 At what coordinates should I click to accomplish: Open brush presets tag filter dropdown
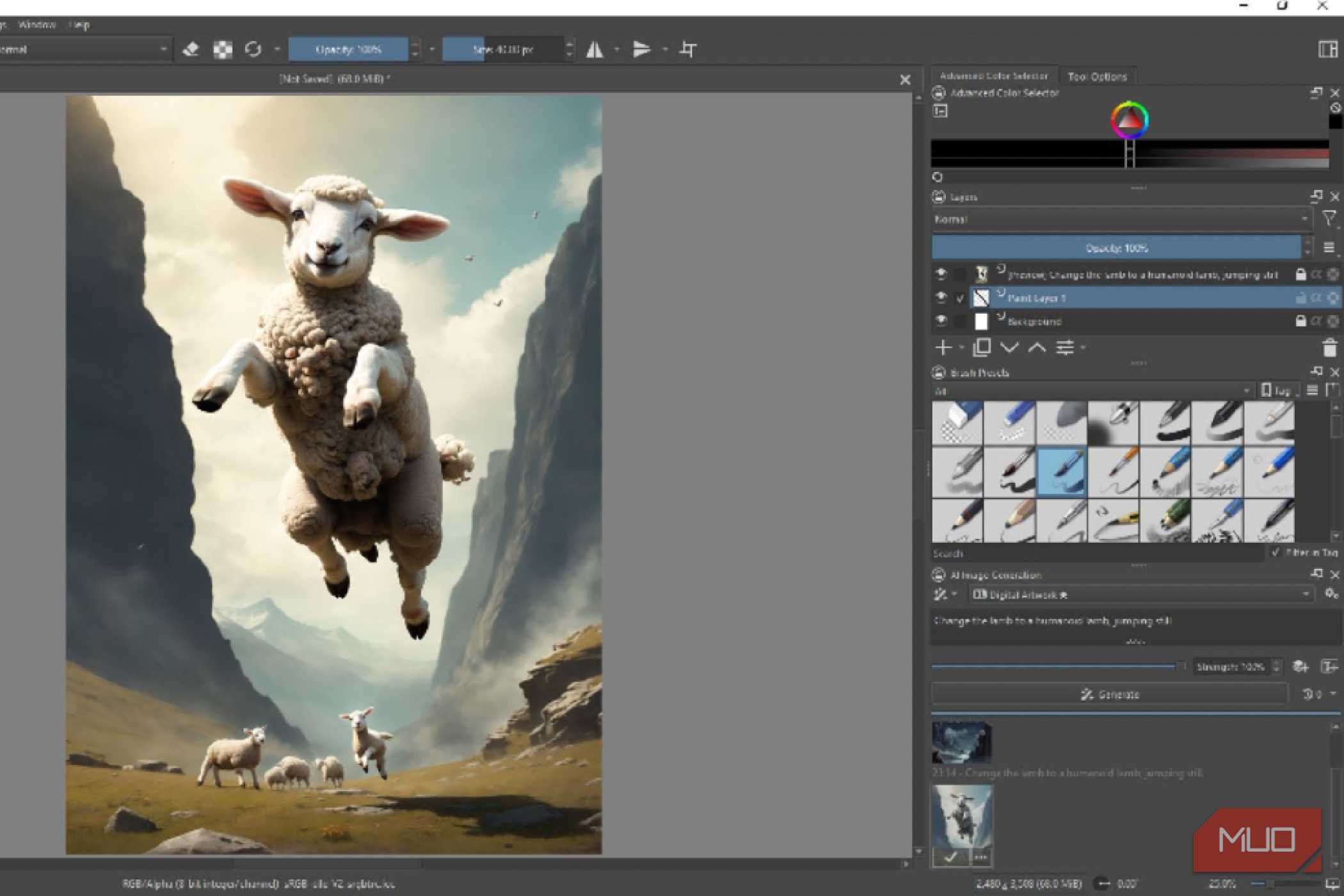[x=1092, y=390]
